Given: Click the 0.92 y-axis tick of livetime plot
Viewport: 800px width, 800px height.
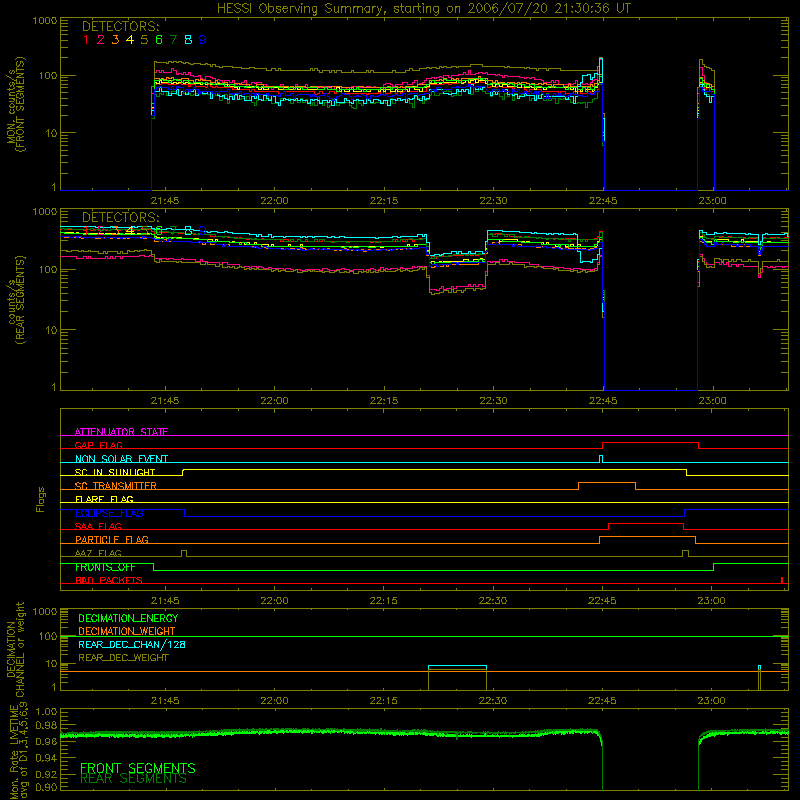Looking at the screenshot, I should pyautogui.click(x=47, y=773).
